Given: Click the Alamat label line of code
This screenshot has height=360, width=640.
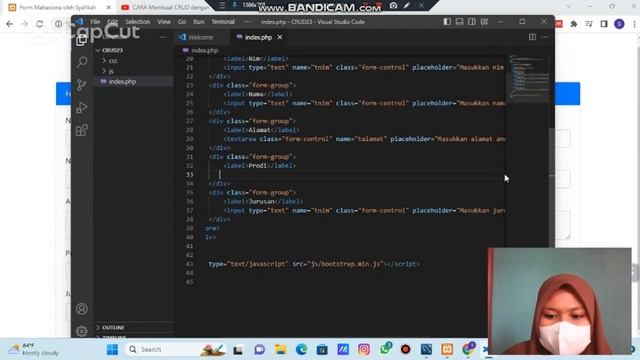Looking at the screenshot, I should tap(261, 130).
